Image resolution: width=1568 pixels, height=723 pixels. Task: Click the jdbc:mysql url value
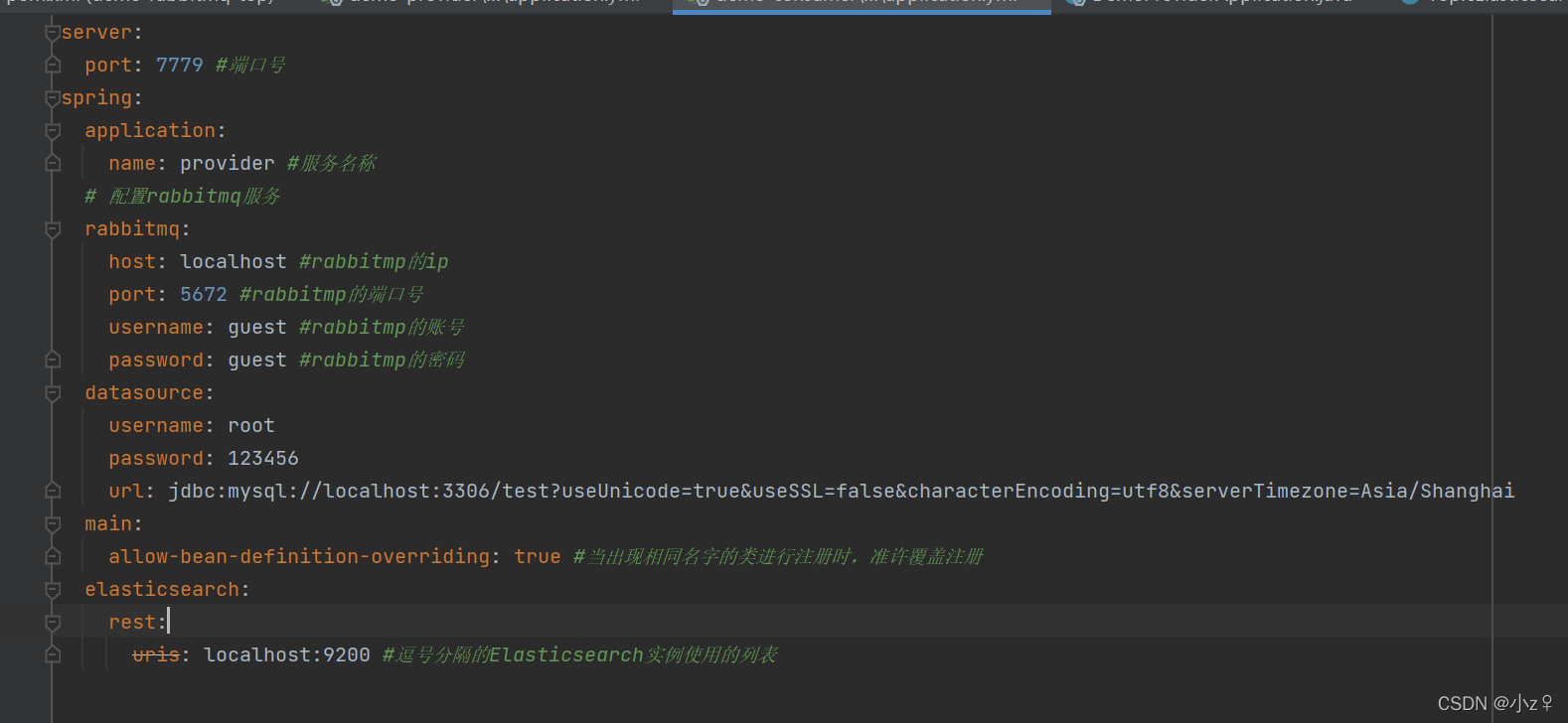842,492
